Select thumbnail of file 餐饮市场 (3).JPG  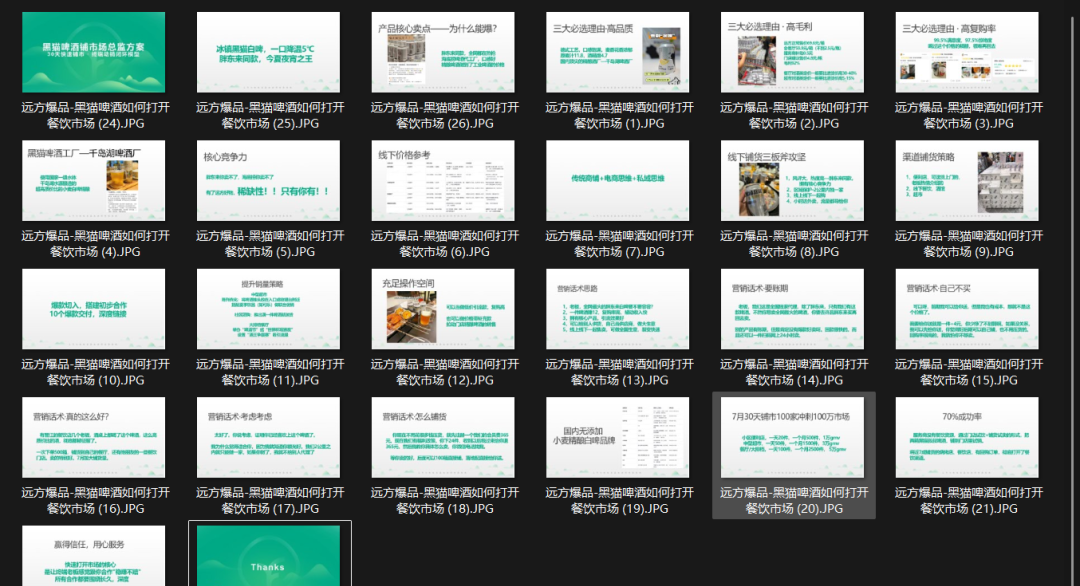(967, 52)
